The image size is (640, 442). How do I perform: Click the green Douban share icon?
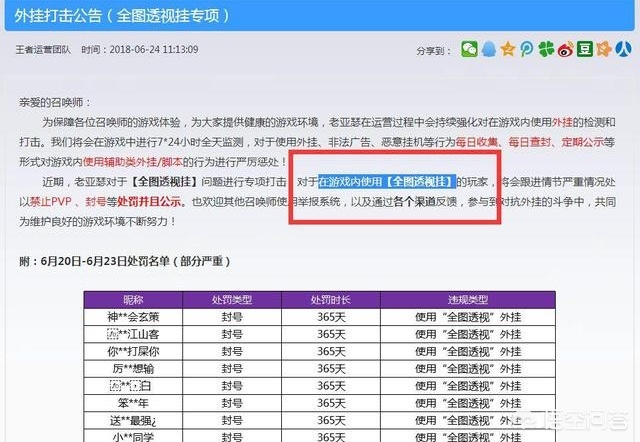pyautogui.click(x=584, y=49)
